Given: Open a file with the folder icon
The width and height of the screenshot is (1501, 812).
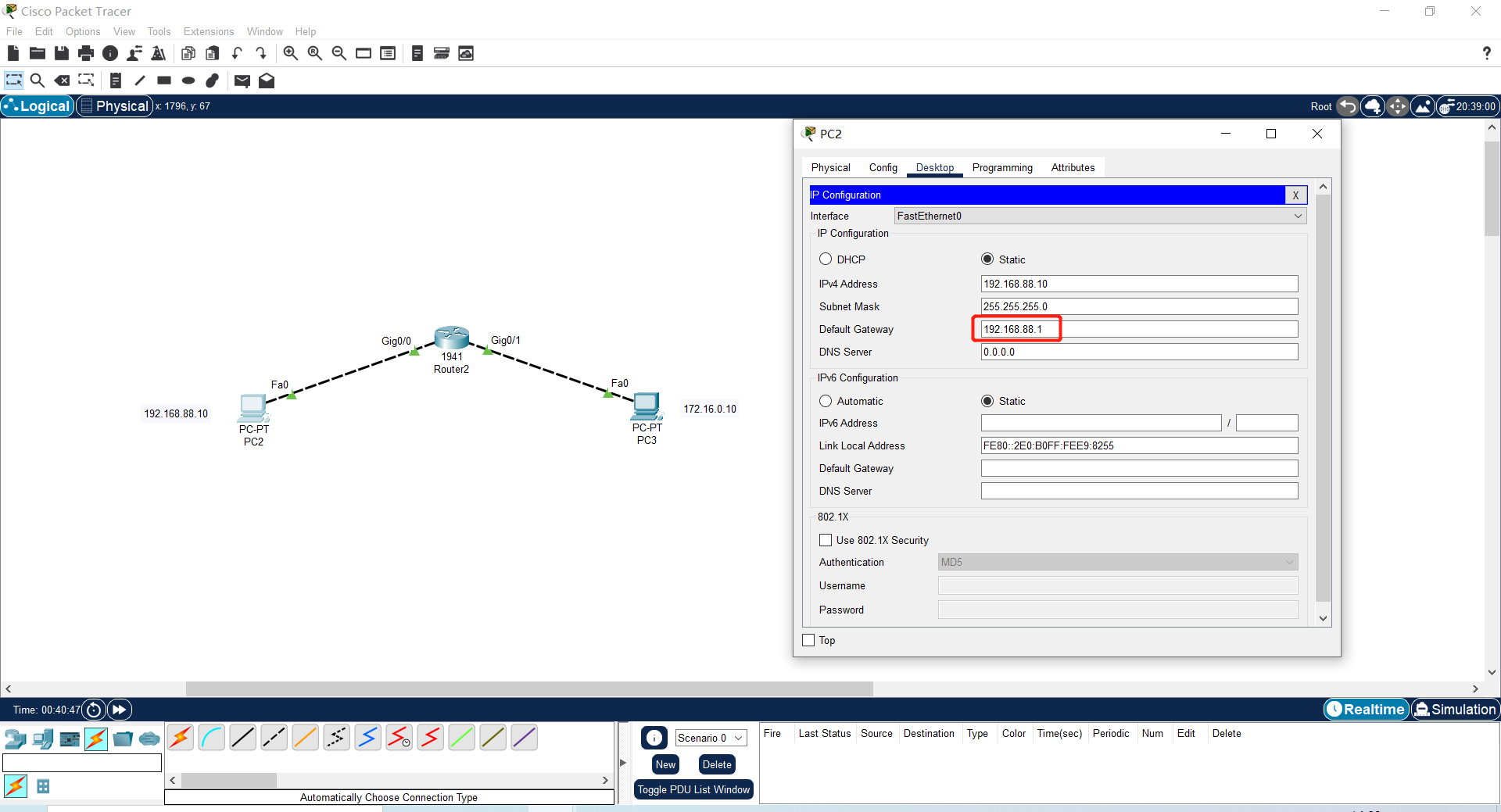Looking at the screenshot, I should (37, 53).
